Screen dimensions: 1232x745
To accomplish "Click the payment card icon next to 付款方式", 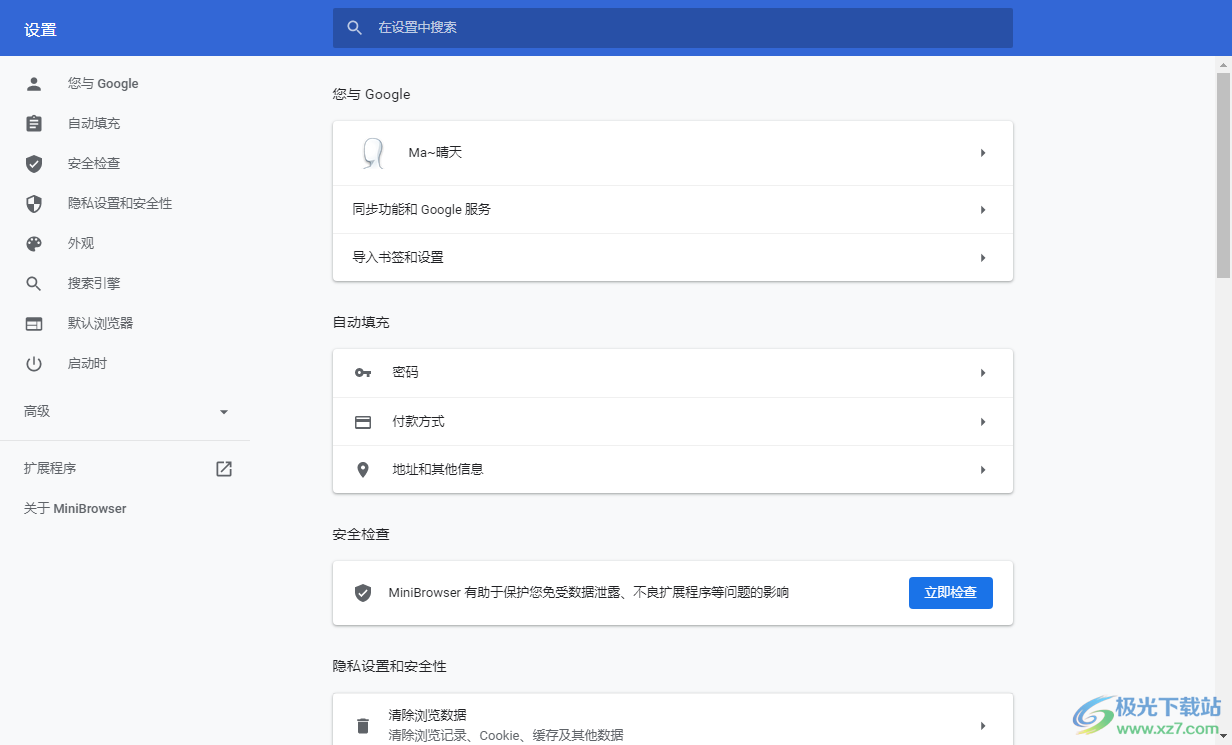I will pyautogui.click(x=362, y=421).
